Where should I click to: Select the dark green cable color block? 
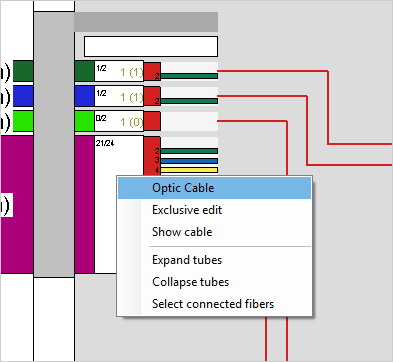click(x=84, y=71)
